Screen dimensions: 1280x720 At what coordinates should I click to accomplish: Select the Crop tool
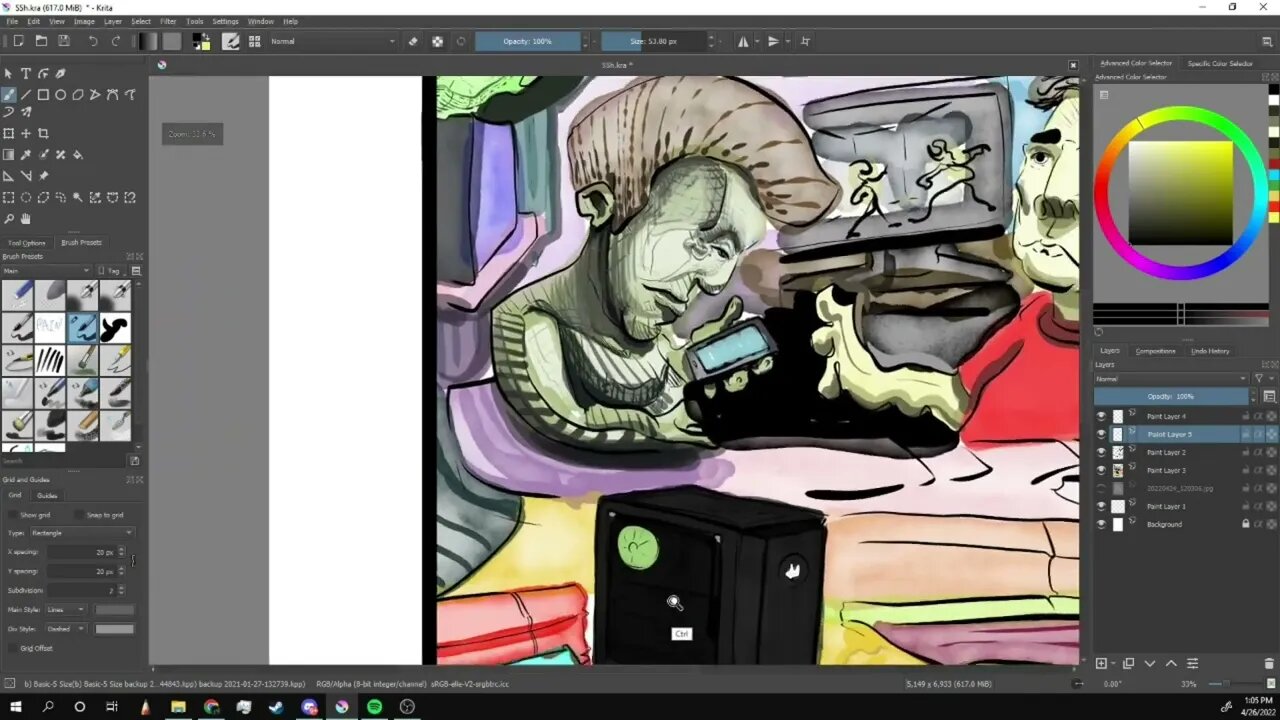coord(43,133)
